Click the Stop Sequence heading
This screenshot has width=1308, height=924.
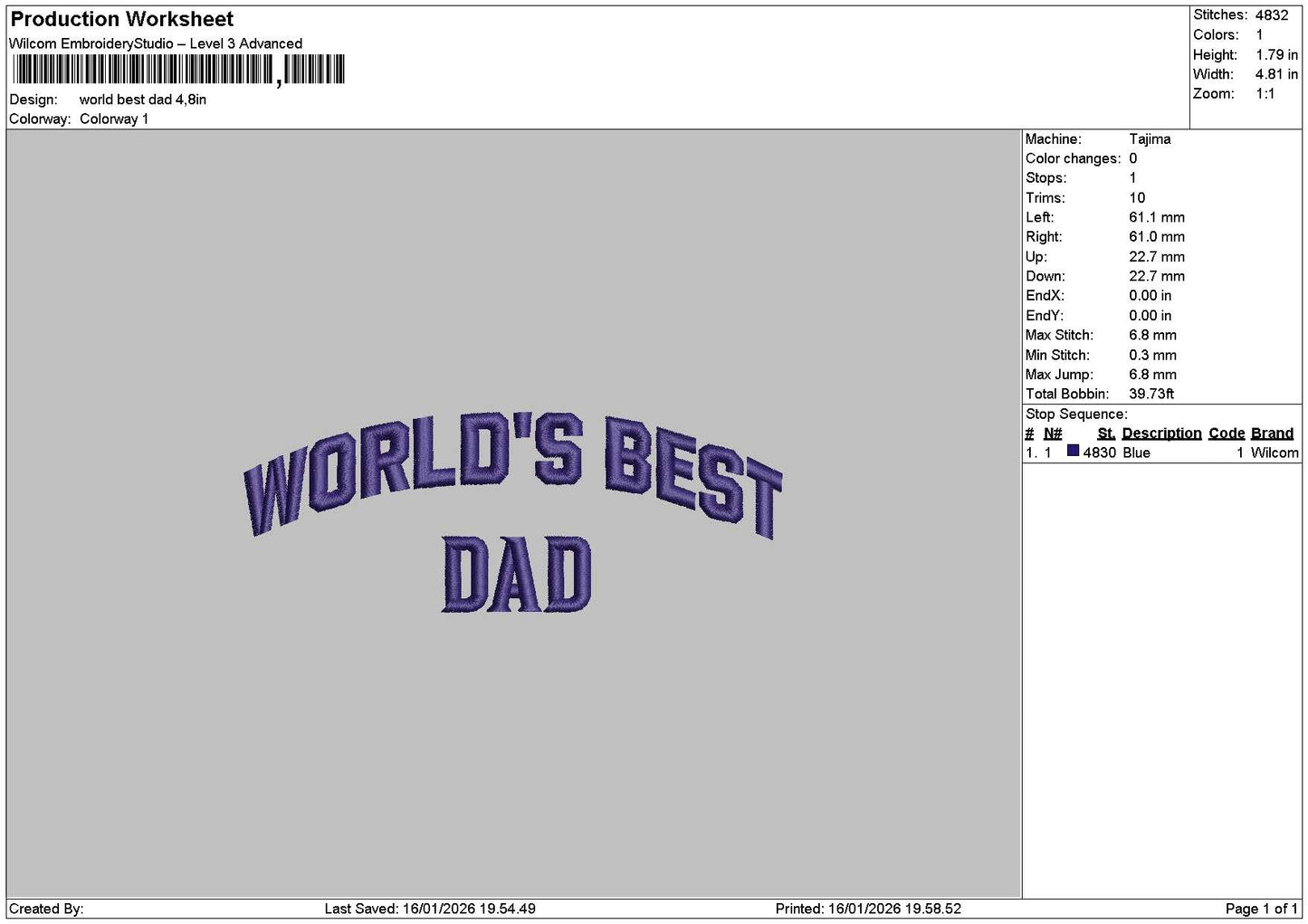[1076, 414]
